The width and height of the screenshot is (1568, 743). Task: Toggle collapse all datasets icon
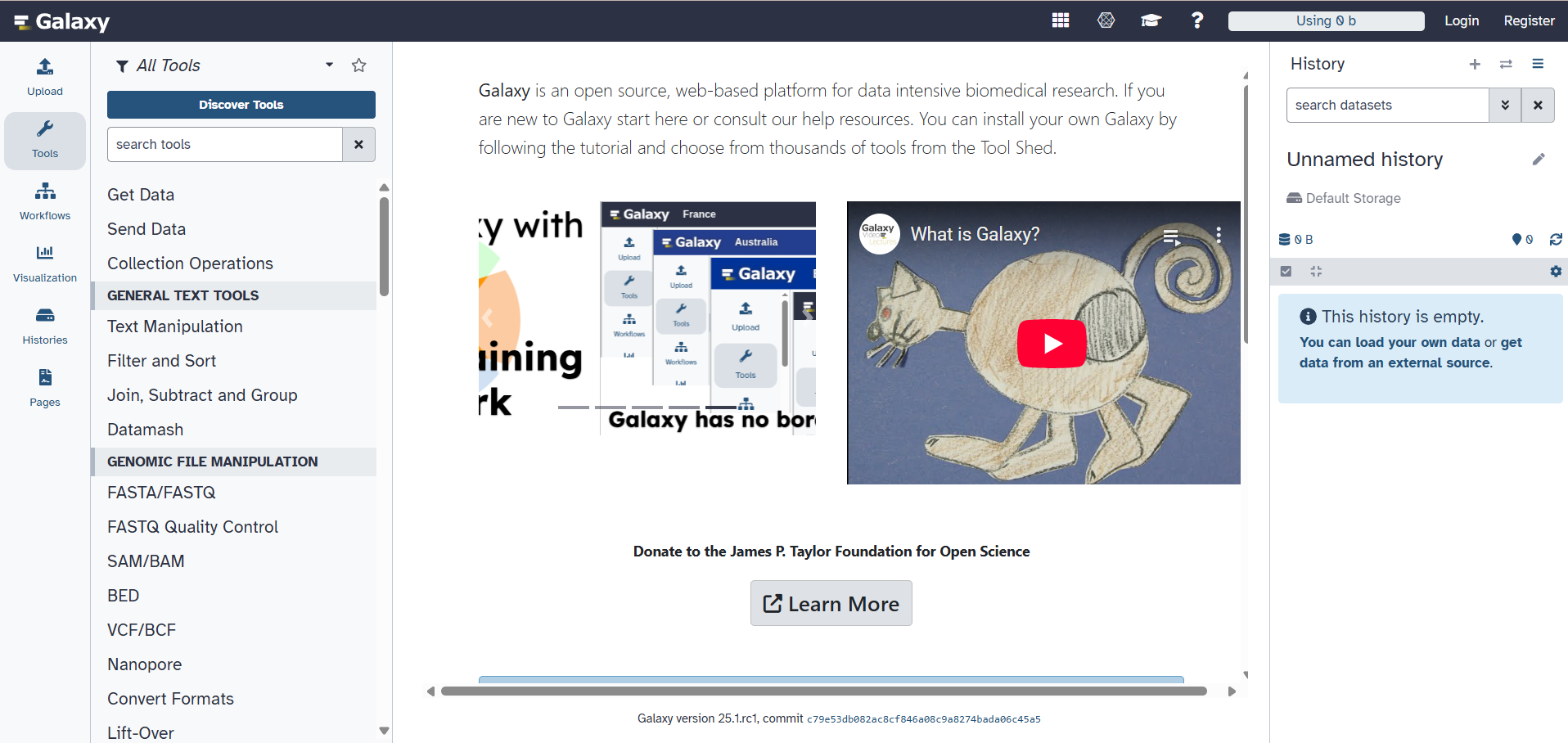tap(1316, 272)
